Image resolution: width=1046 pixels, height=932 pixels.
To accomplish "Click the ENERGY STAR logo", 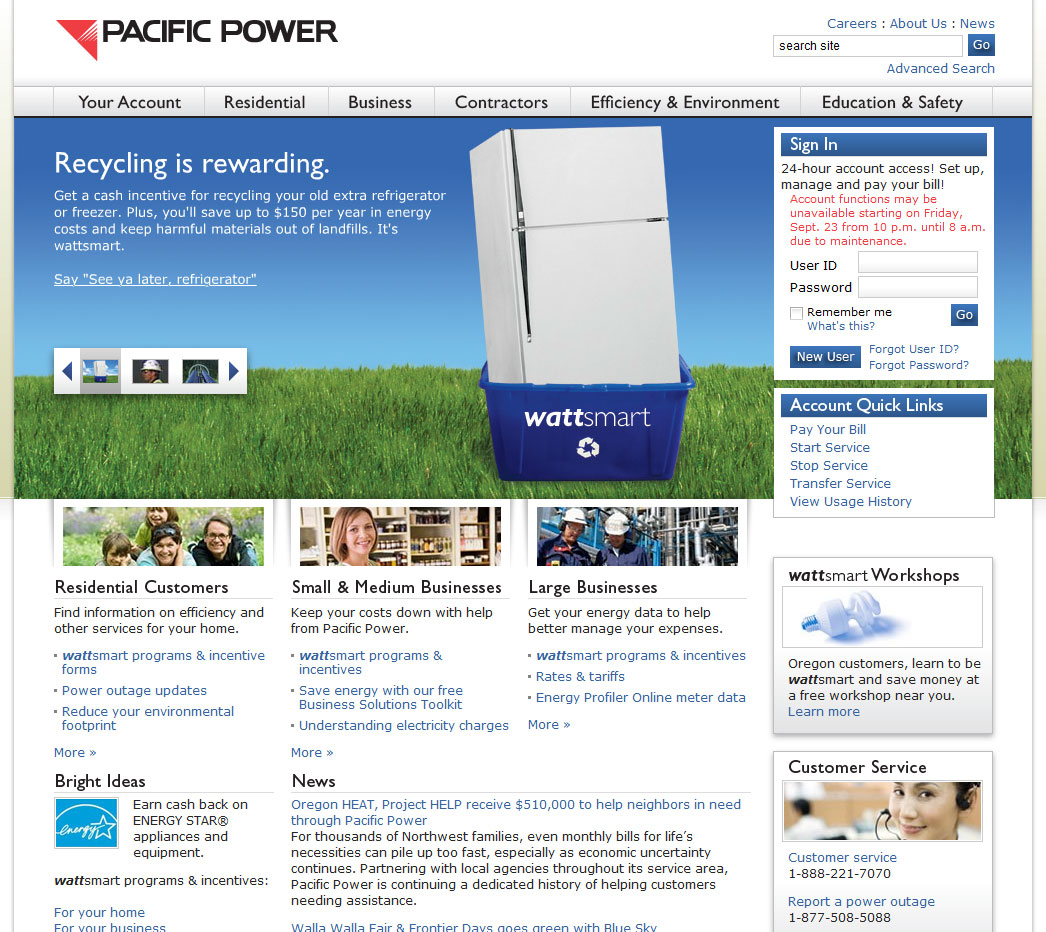I will point(86,823).
